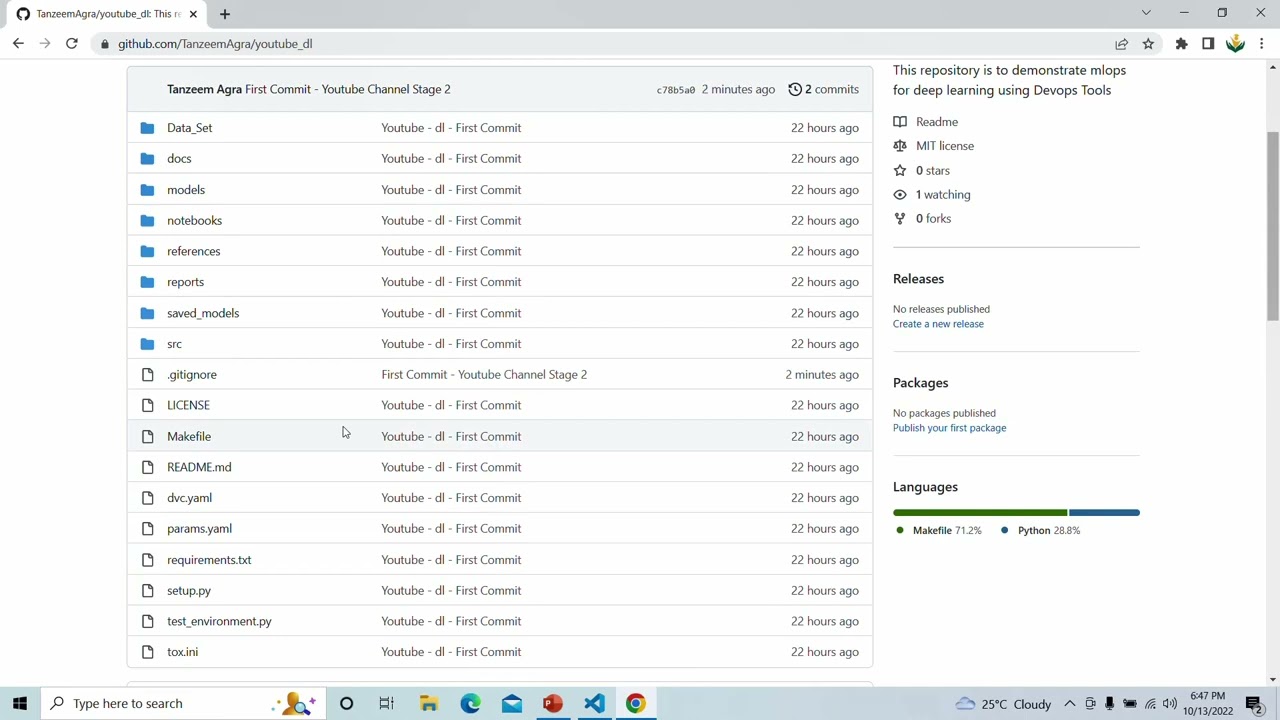Click the address bar URL
This screenshot has height=720, width=1280.
215,44
